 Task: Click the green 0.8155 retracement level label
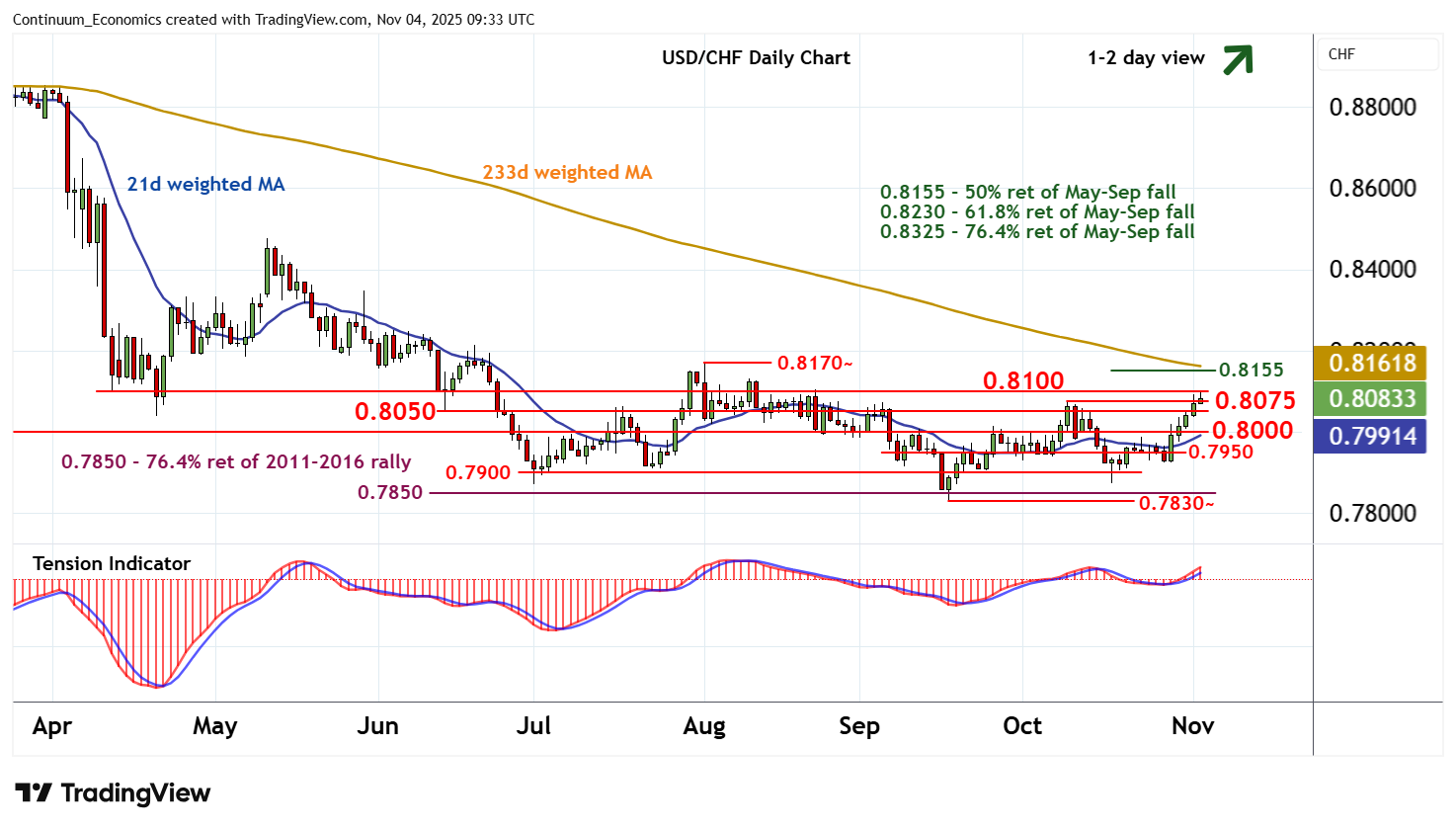coord(1251,370)
